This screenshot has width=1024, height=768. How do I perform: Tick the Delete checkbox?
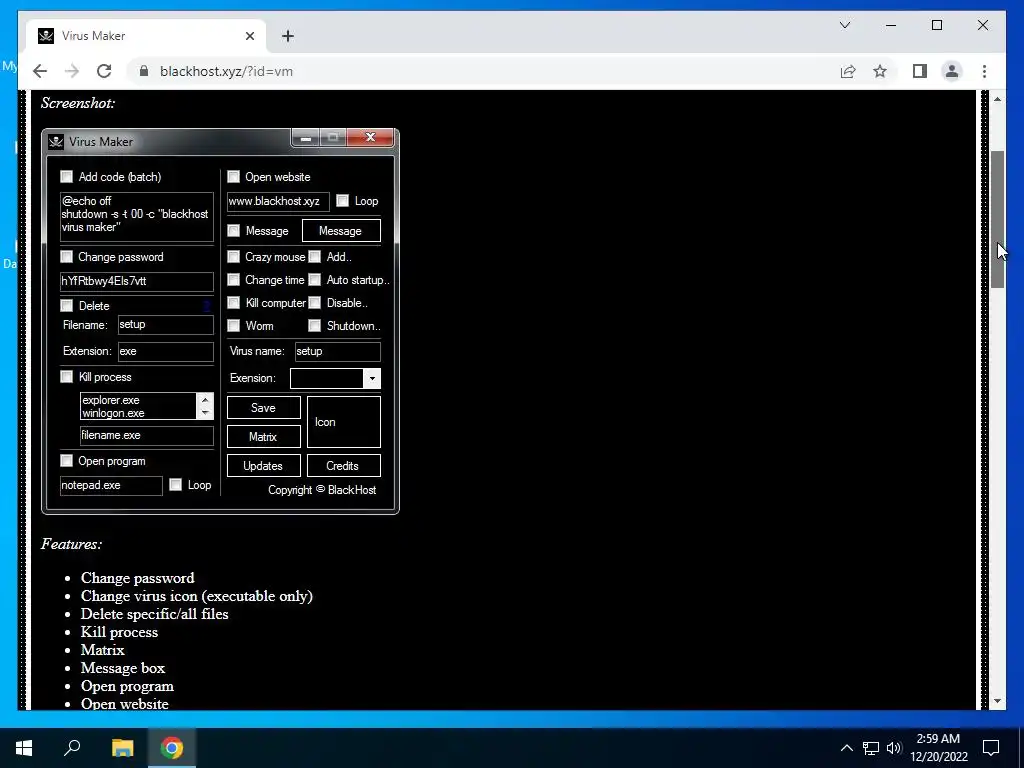point(67,306)
